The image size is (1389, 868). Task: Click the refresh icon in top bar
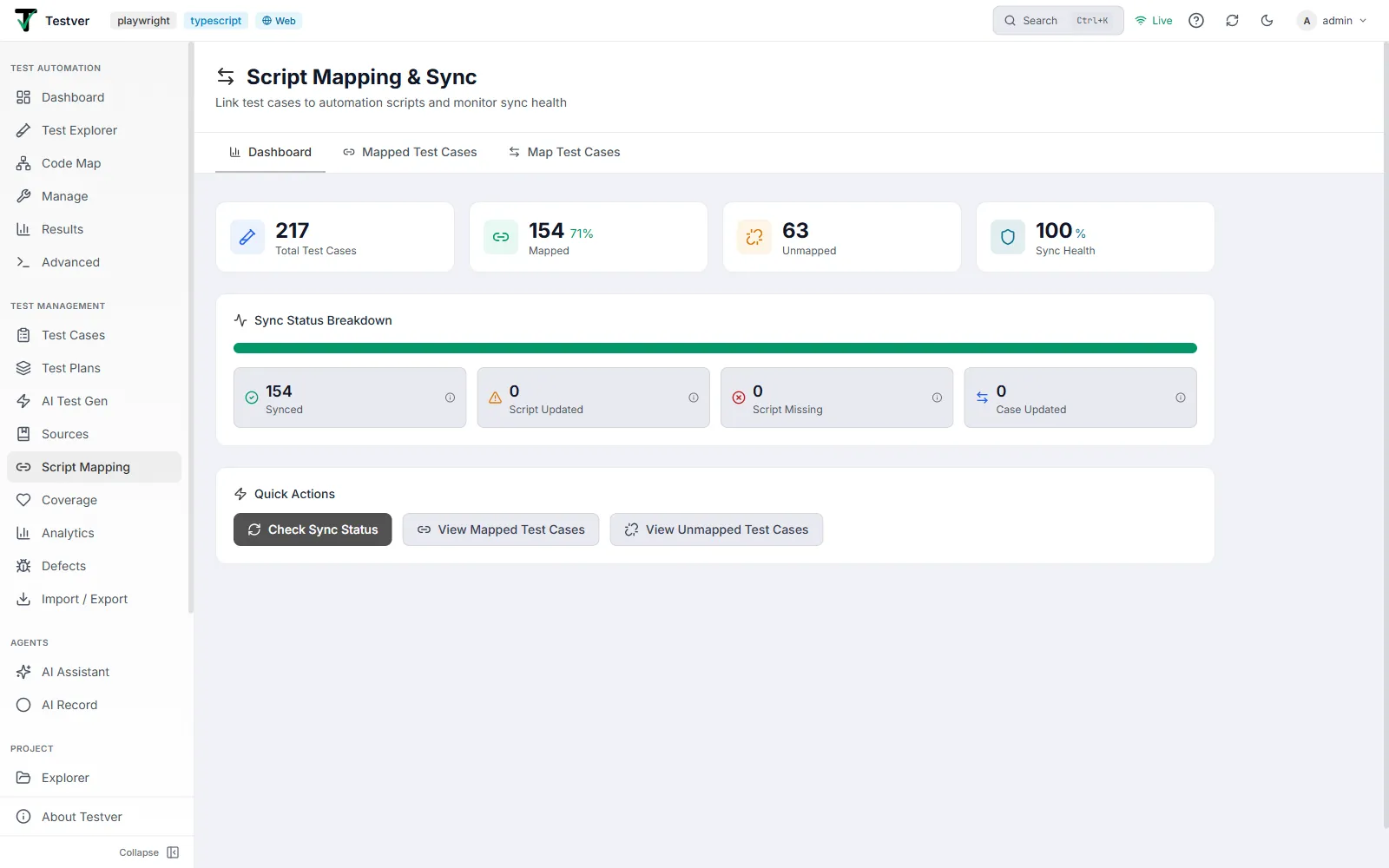tap(1232, 21)
